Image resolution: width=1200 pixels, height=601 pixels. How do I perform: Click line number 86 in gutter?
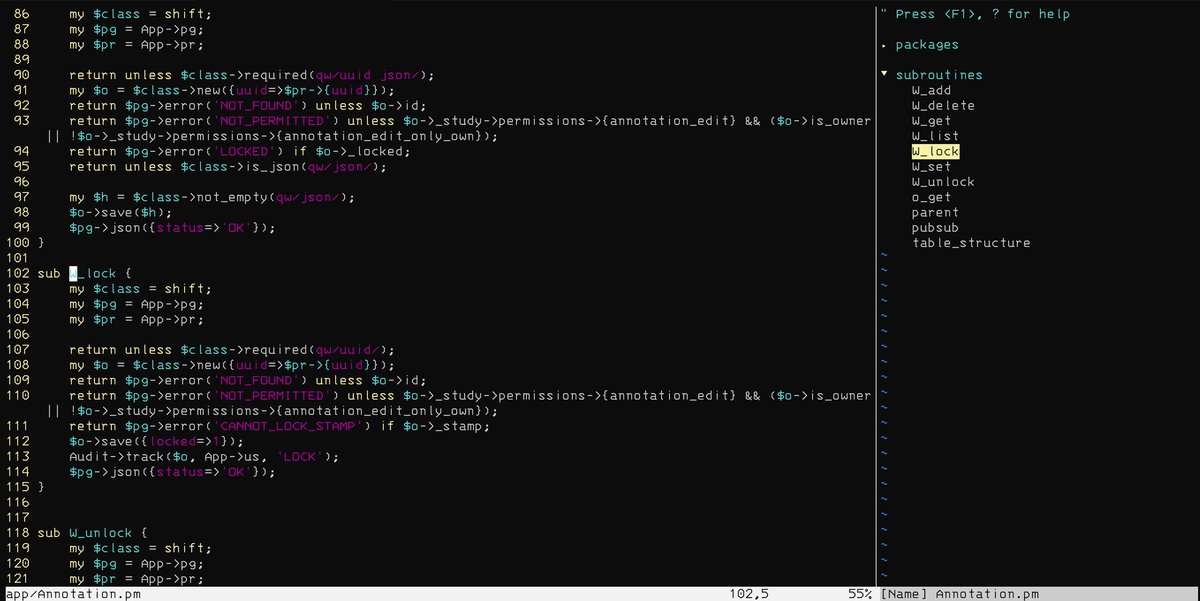pyautogui.click(x=21, y=14)
